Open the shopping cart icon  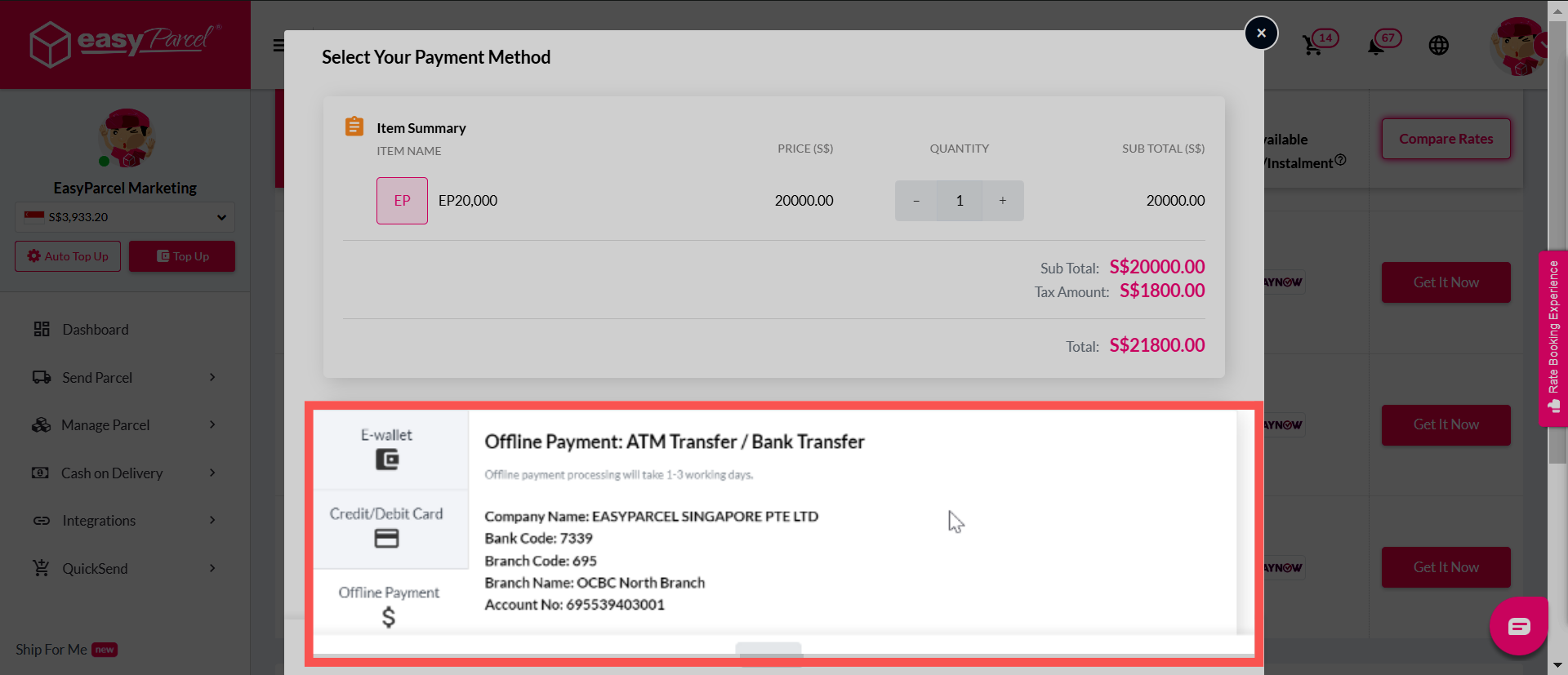1312,45
